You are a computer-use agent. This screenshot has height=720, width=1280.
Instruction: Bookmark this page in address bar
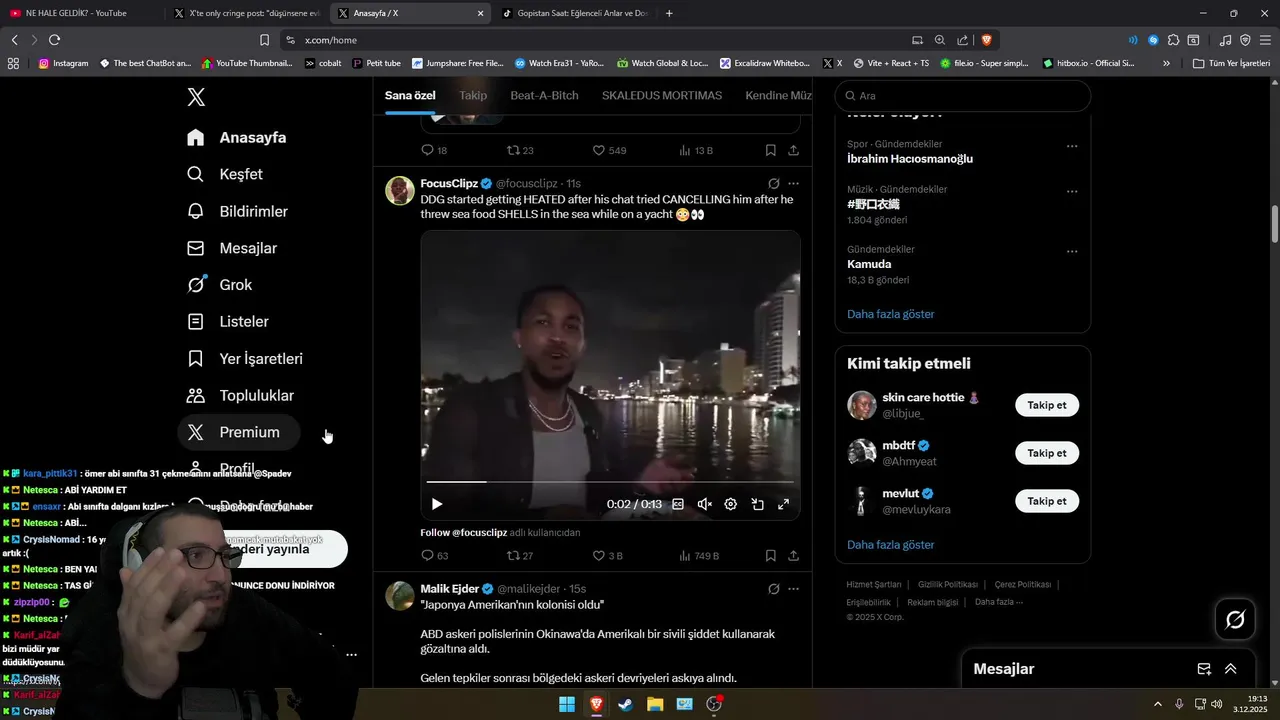(264, 40)
